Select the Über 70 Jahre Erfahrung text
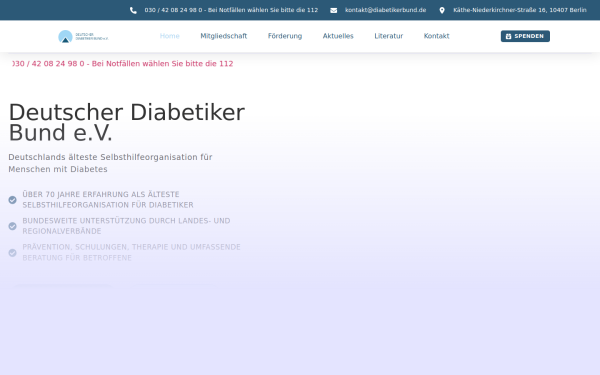This screenshot has width=600, height=375. pos(108,200)
